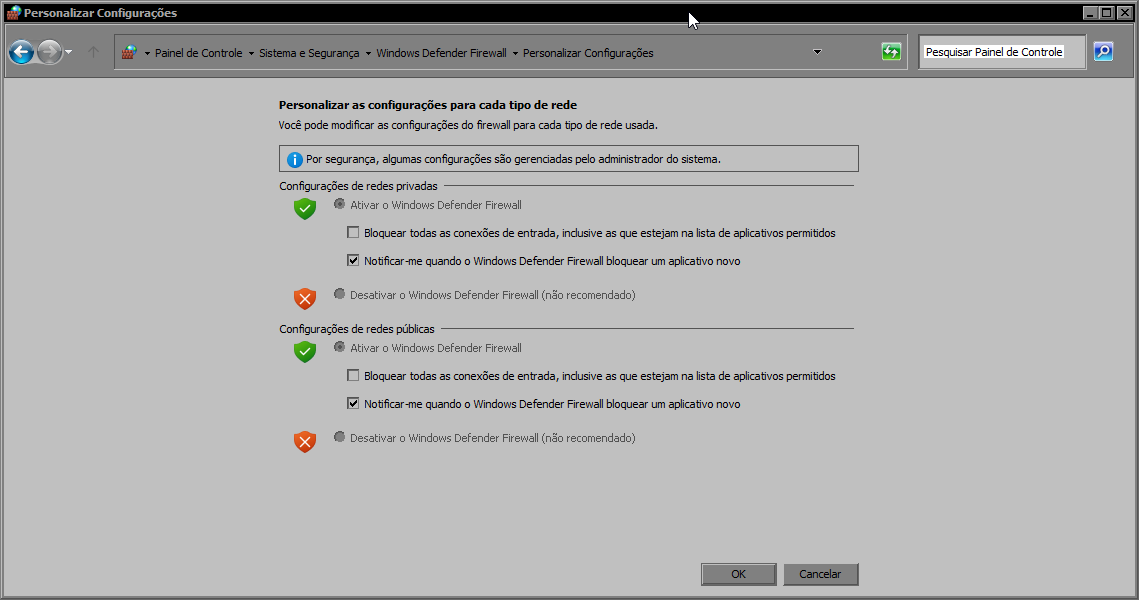Image resolution: width=1139 pixels, height=600 pixels.
Task: Click red shield icon under private networks
Action: point(305,299)
